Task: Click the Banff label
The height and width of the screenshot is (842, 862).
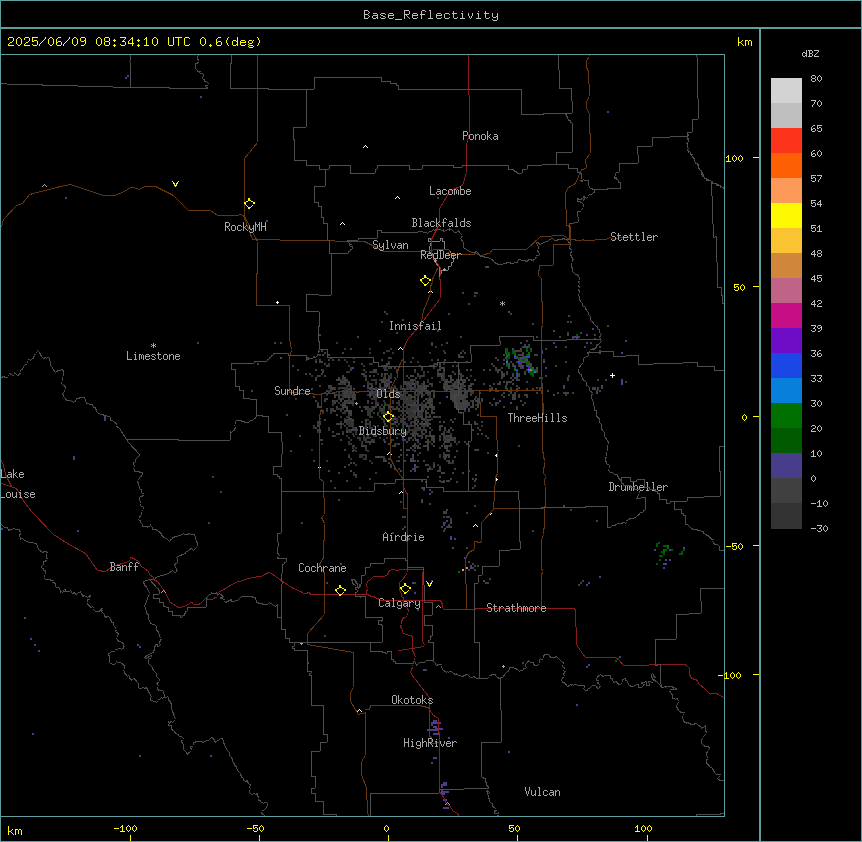Action: tap(124, 567)
